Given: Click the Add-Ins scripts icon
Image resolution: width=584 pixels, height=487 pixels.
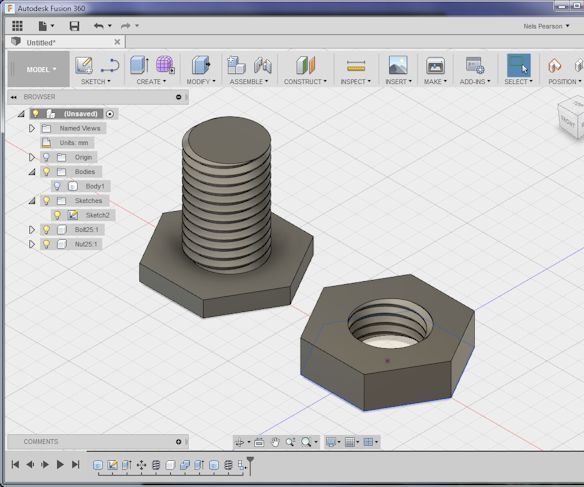Looking at the screenshot, I should [x=475, y=66].
